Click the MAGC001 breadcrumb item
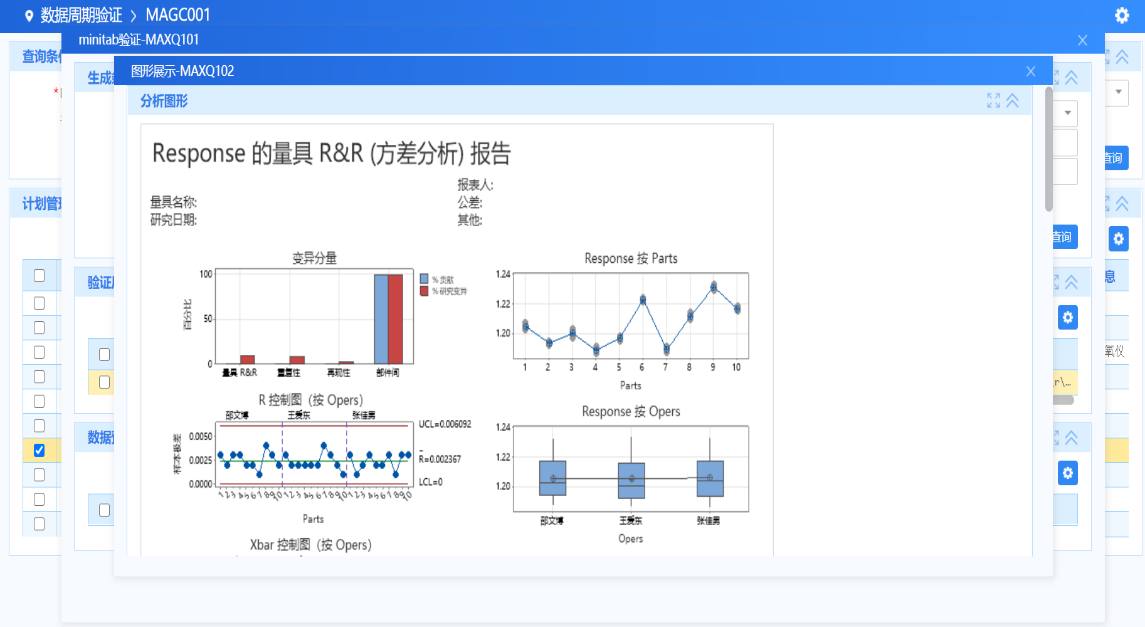The image size is (1145, 627). point(177,15)
